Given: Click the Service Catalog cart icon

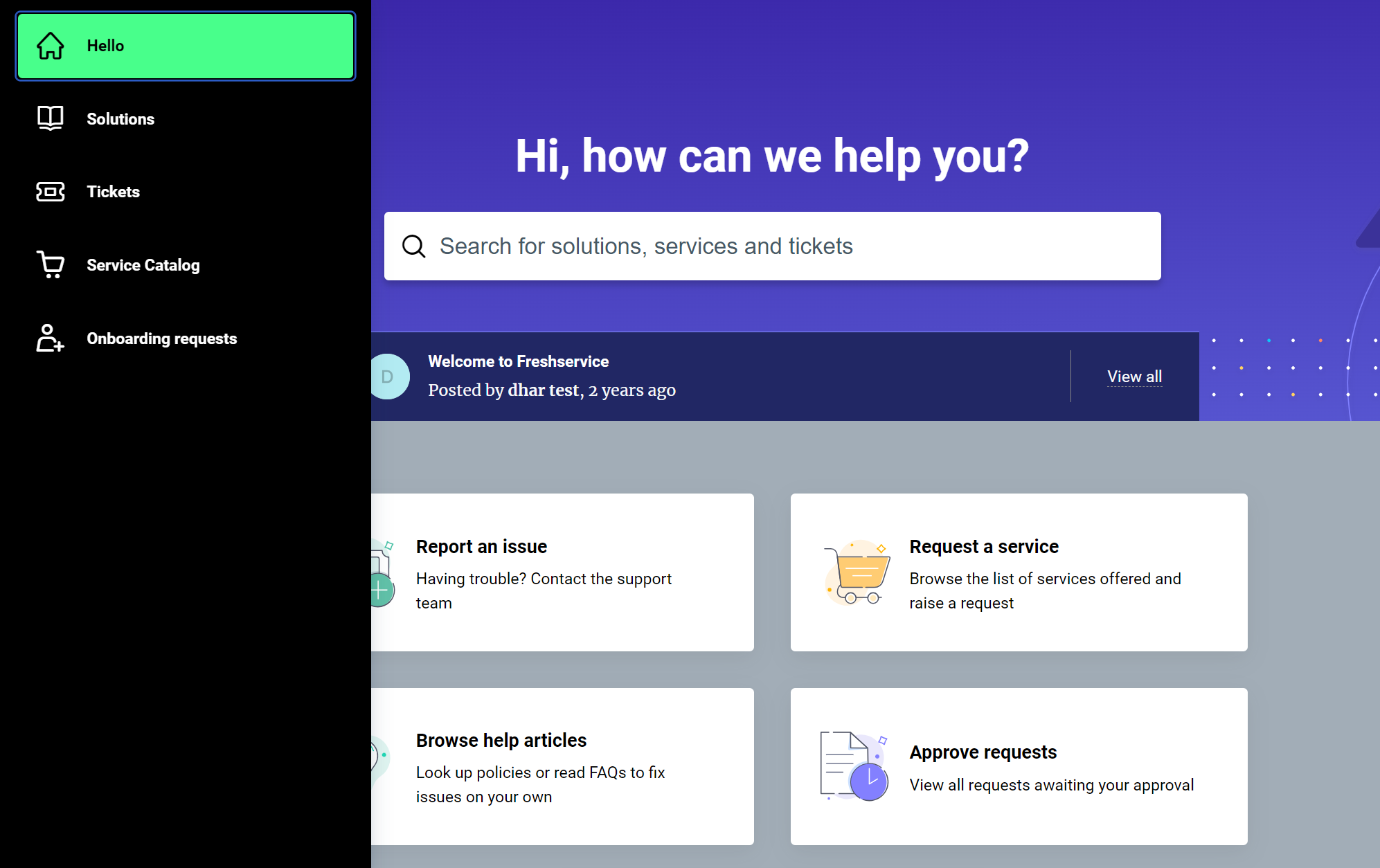Looking at the screenshot, I should (x=51, y=264).
